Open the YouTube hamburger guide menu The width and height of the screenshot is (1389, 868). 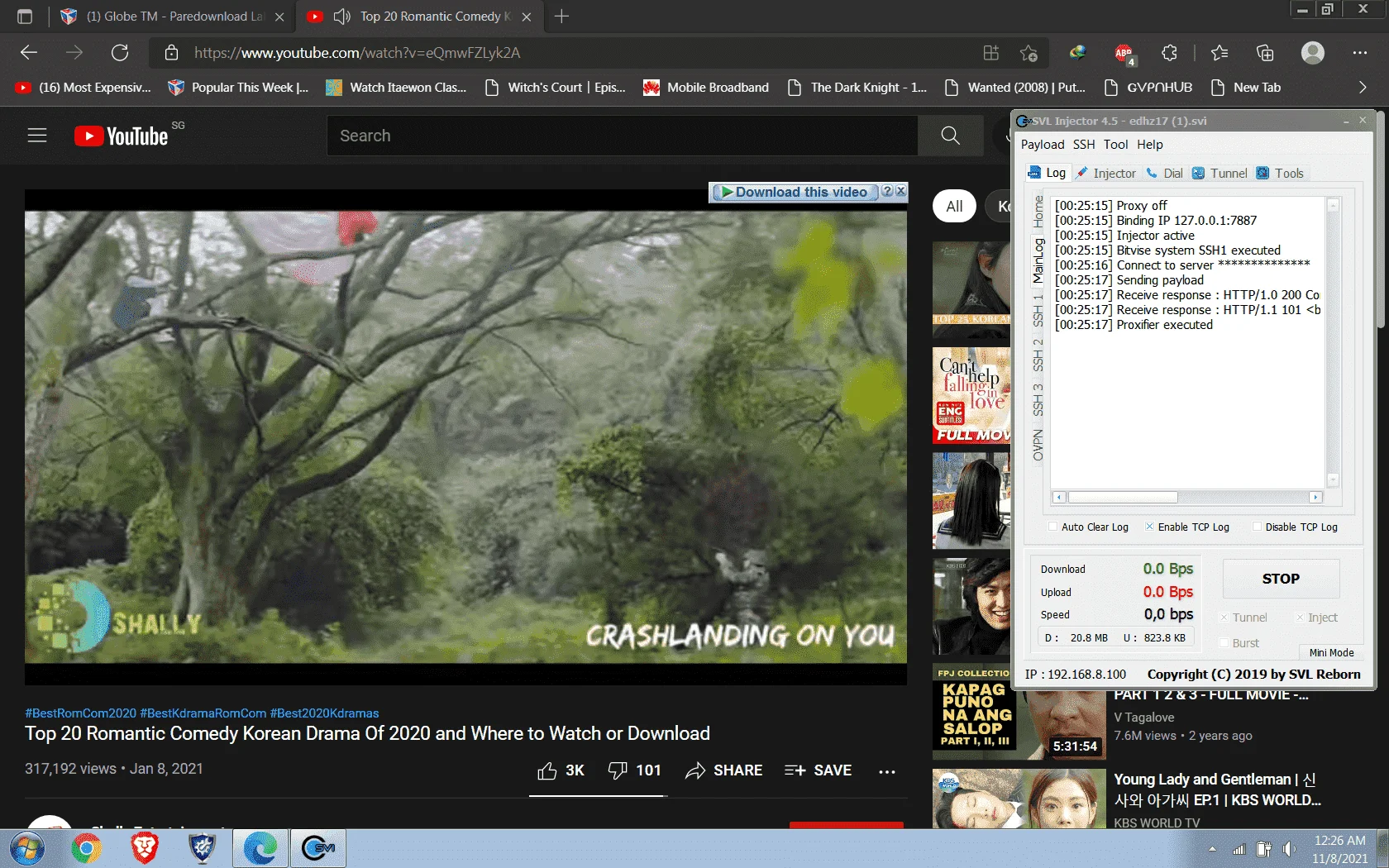(37, 136)
